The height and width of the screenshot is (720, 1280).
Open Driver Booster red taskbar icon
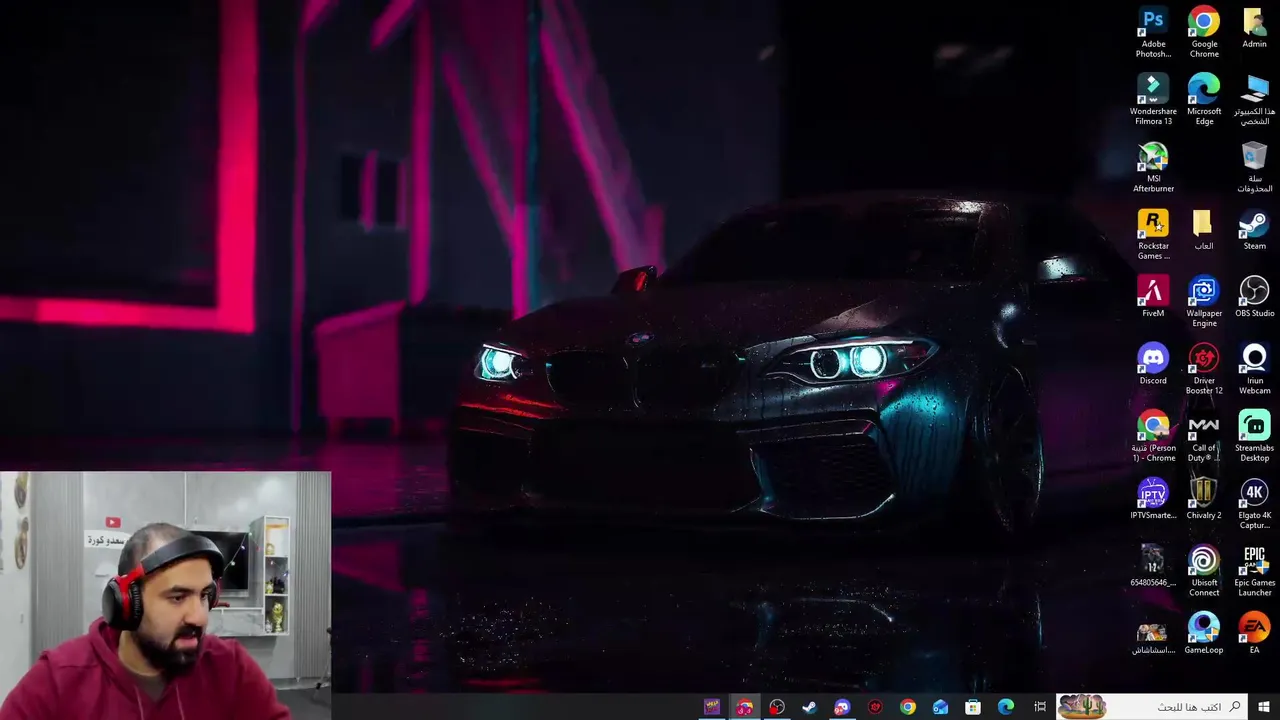(875, 707)
